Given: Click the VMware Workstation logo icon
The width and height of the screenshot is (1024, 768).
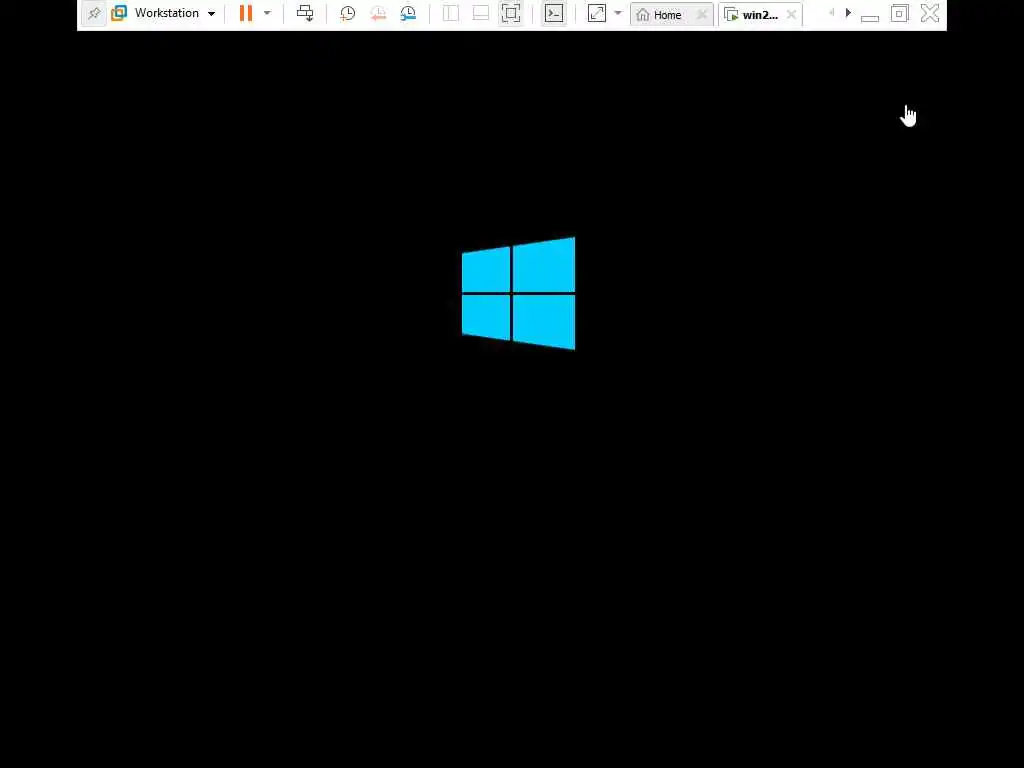Looking at the screenshot, I should 119,13.
